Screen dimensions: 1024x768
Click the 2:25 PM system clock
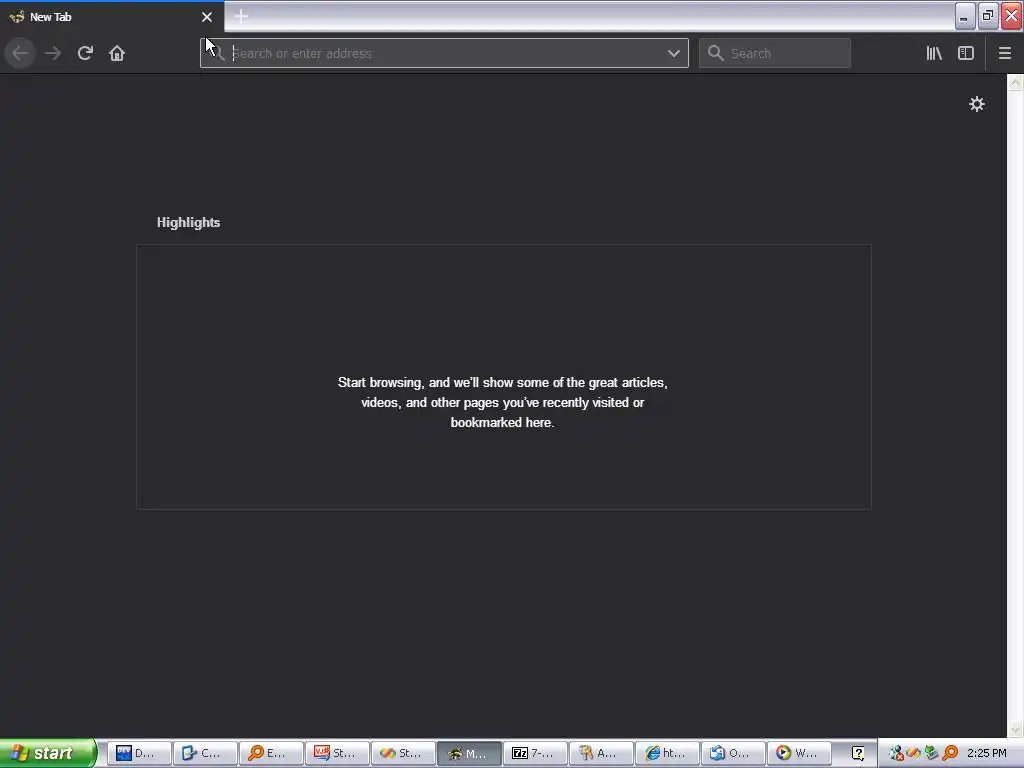click(987, 753)
